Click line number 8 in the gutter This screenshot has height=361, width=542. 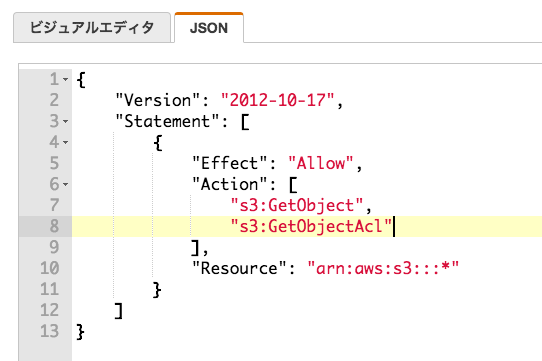[54, 226]
